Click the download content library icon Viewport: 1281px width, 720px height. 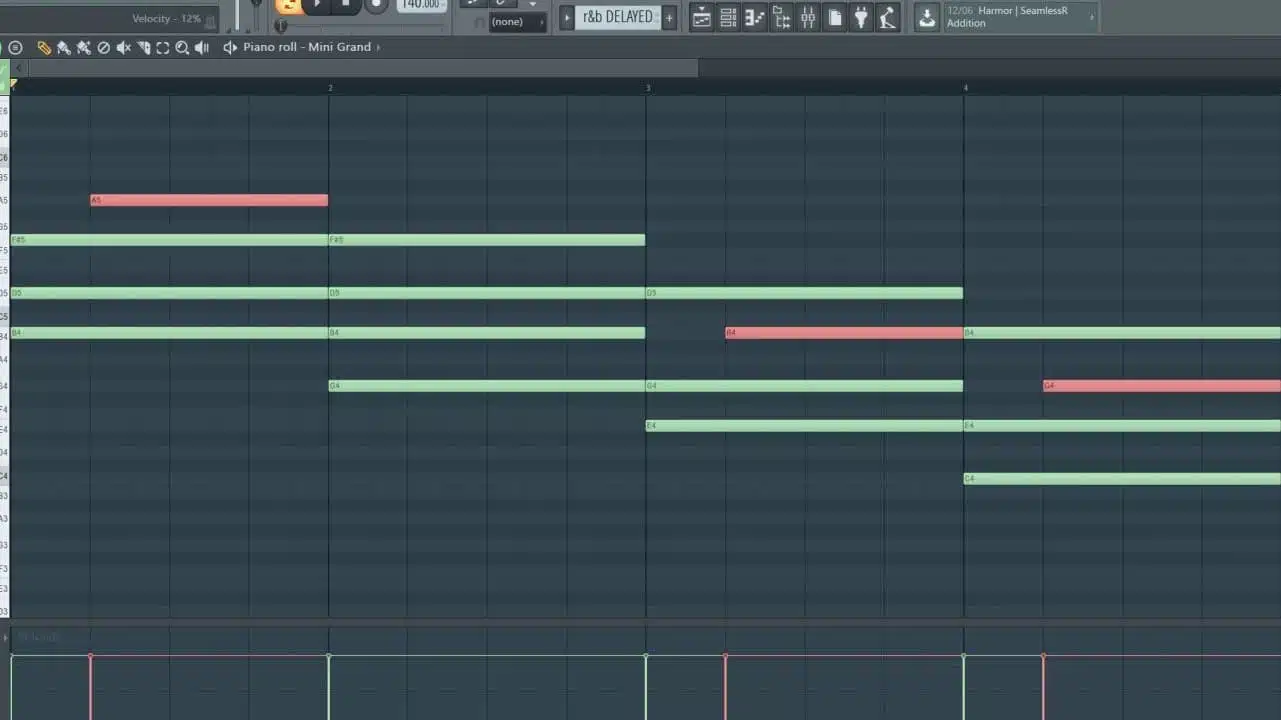927,17
